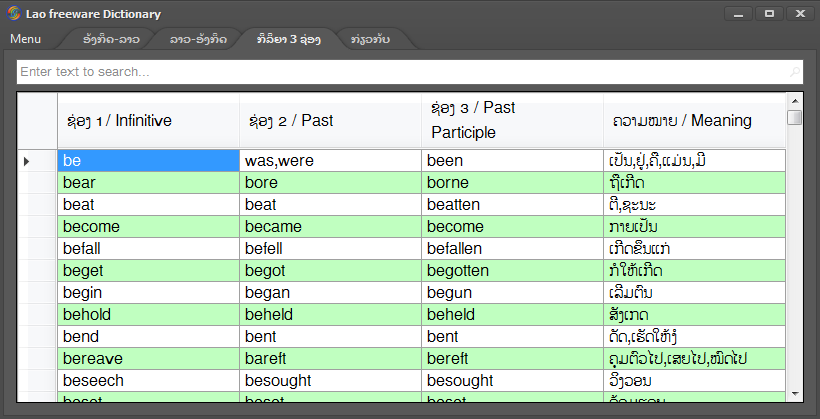Image resolution: width=820 pixels, height=419 pixels.
Task: Switch to the ລາວ-ອັງກິດ tab
Action: click(x=198, y=39)
